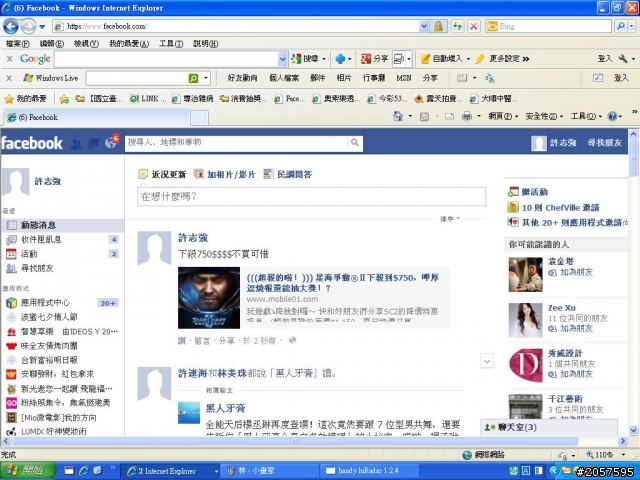Open the address bar history dropdown
This screenshot has width=640, height=480.
pyautogui.click(x=424, y=27)
